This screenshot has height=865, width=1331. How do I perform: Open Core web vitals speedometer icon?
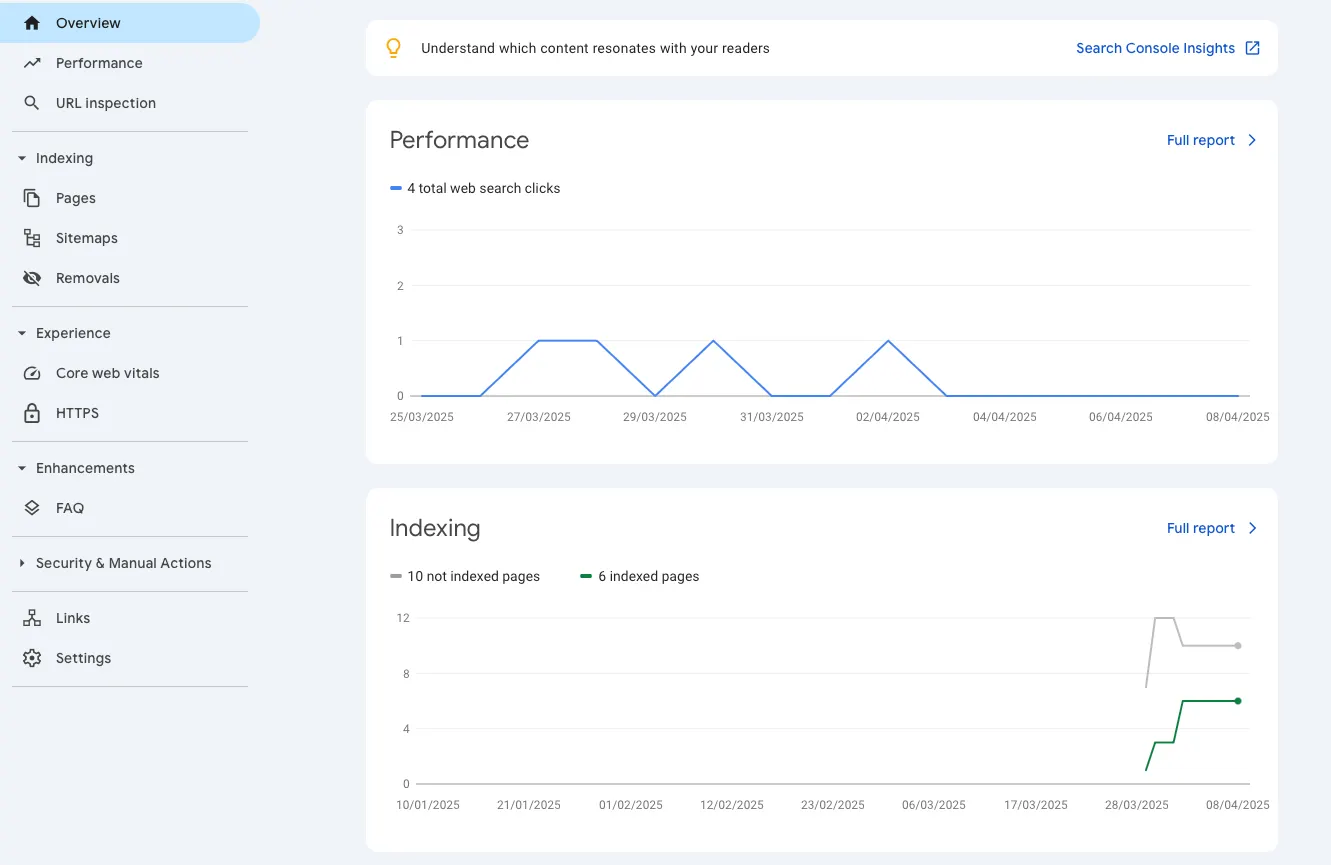(x=29, y=372)
